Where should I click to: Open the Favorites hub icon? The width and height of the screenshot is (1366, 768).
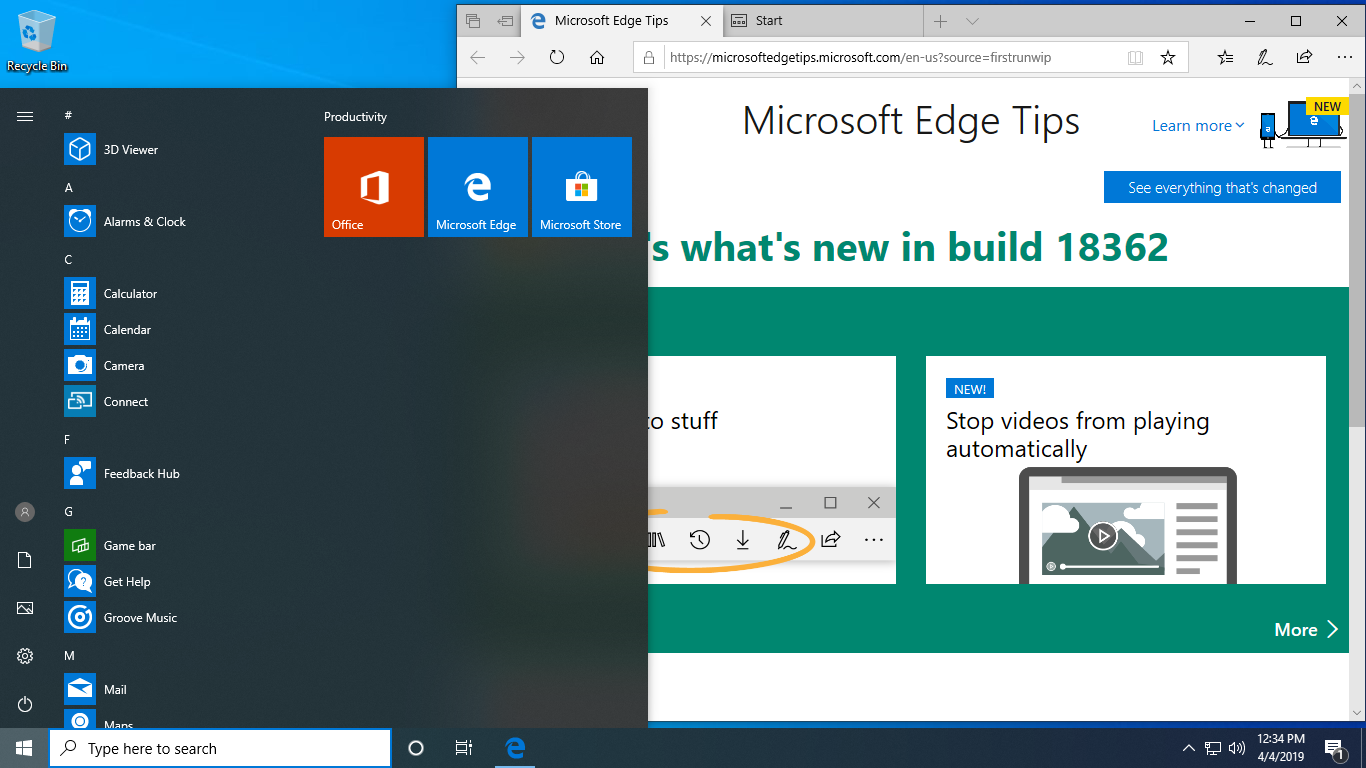tap(1225, 58)
